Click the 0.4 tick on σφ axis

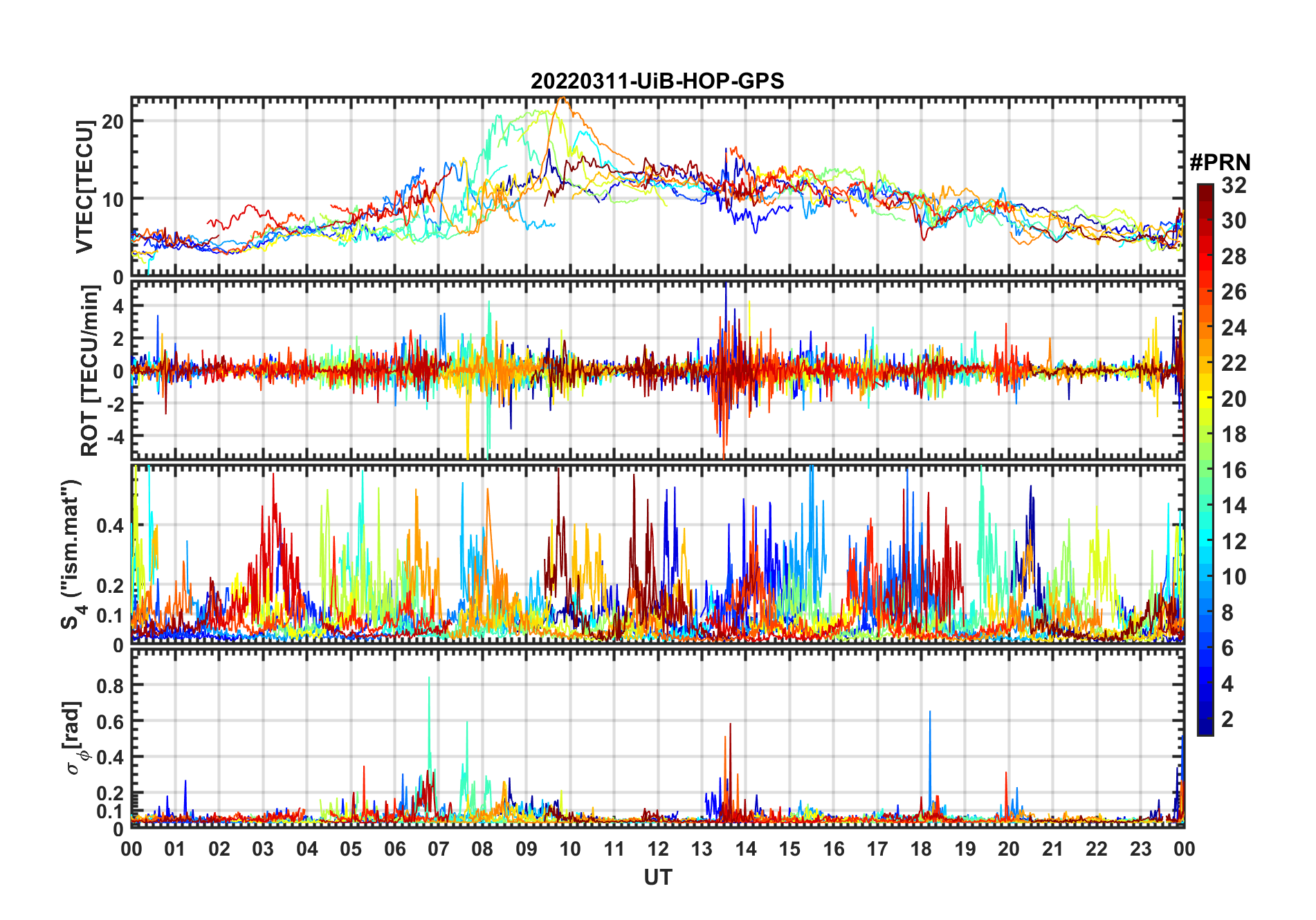[x=110, y=757]
